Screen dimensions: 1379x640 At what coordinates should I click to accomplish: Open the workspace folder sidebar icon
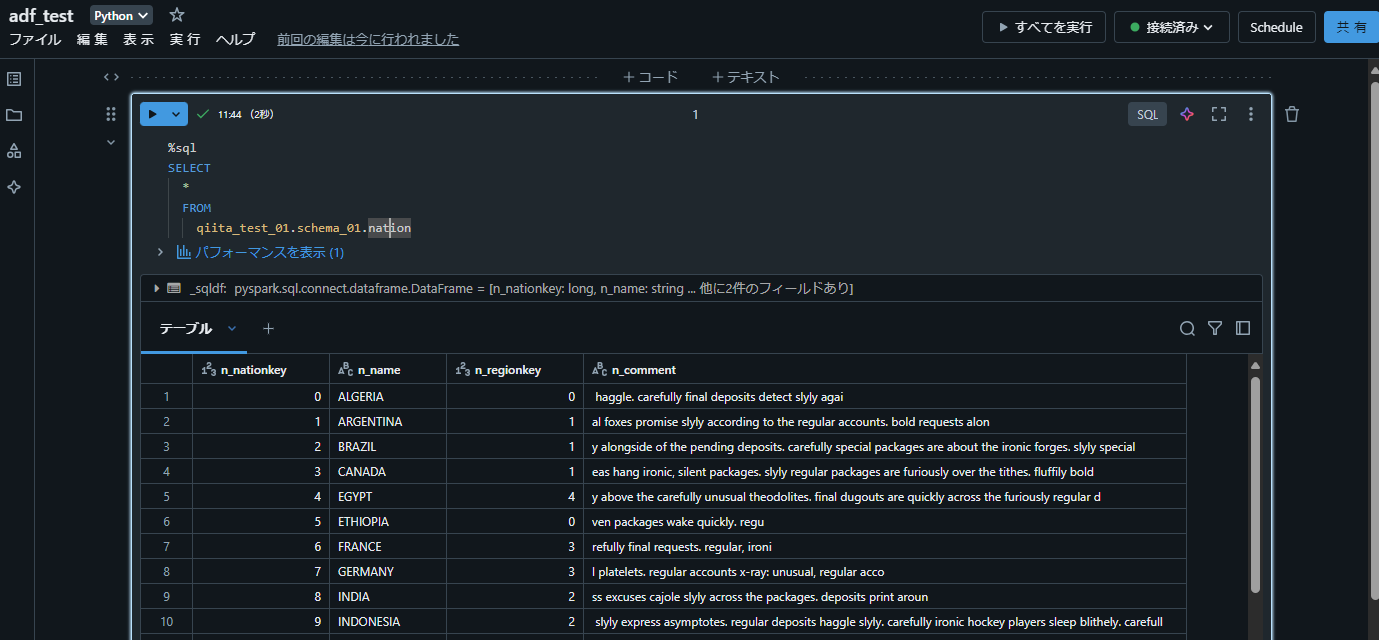tap(14, 115)
